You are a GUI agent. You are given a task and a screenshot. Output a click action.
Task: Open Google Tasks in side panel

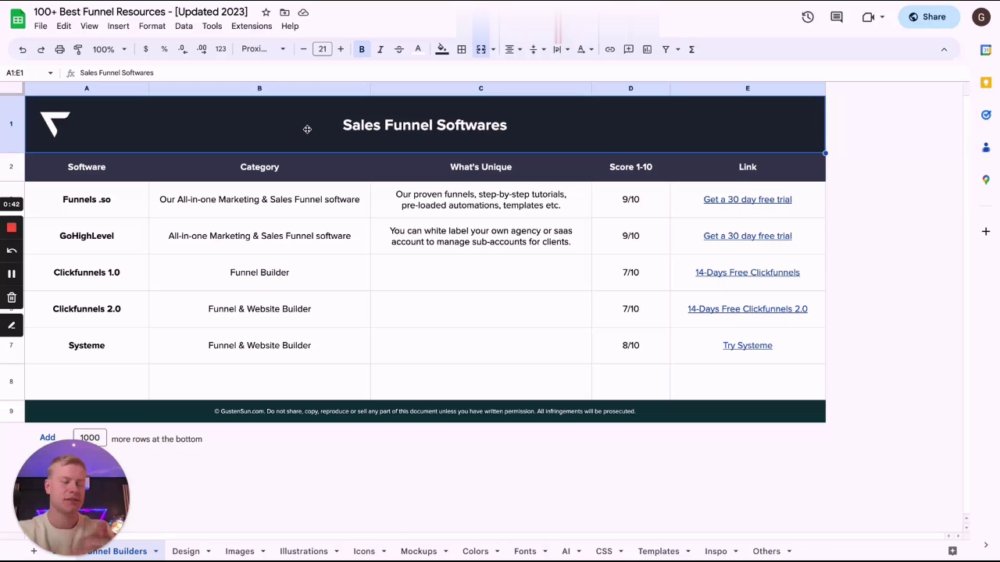(986, 115)
